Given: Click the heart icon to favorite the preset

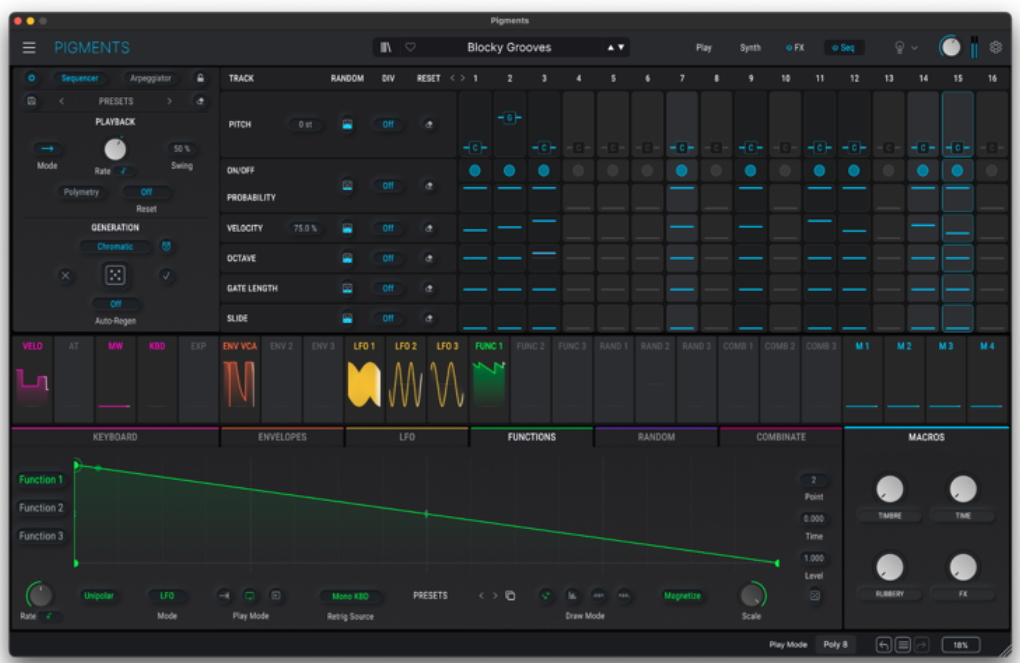Looking at the screenshot, I should tap(410, 47).
